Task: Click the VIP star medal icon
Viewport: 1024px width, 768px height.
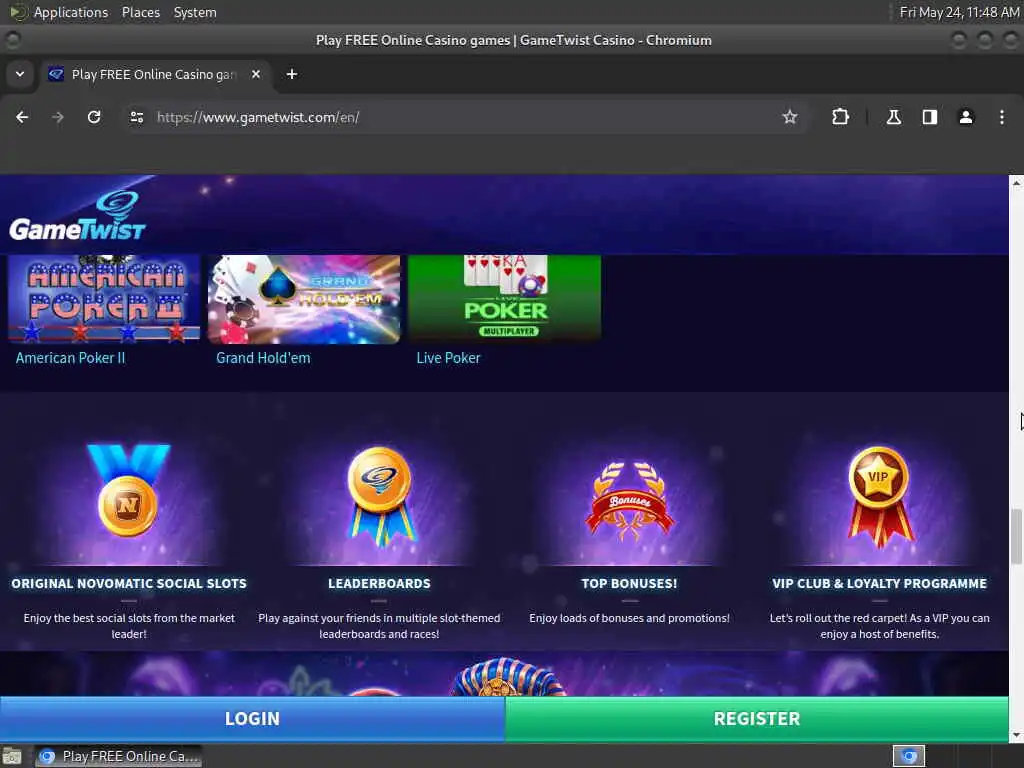Action: pos(879,496)
